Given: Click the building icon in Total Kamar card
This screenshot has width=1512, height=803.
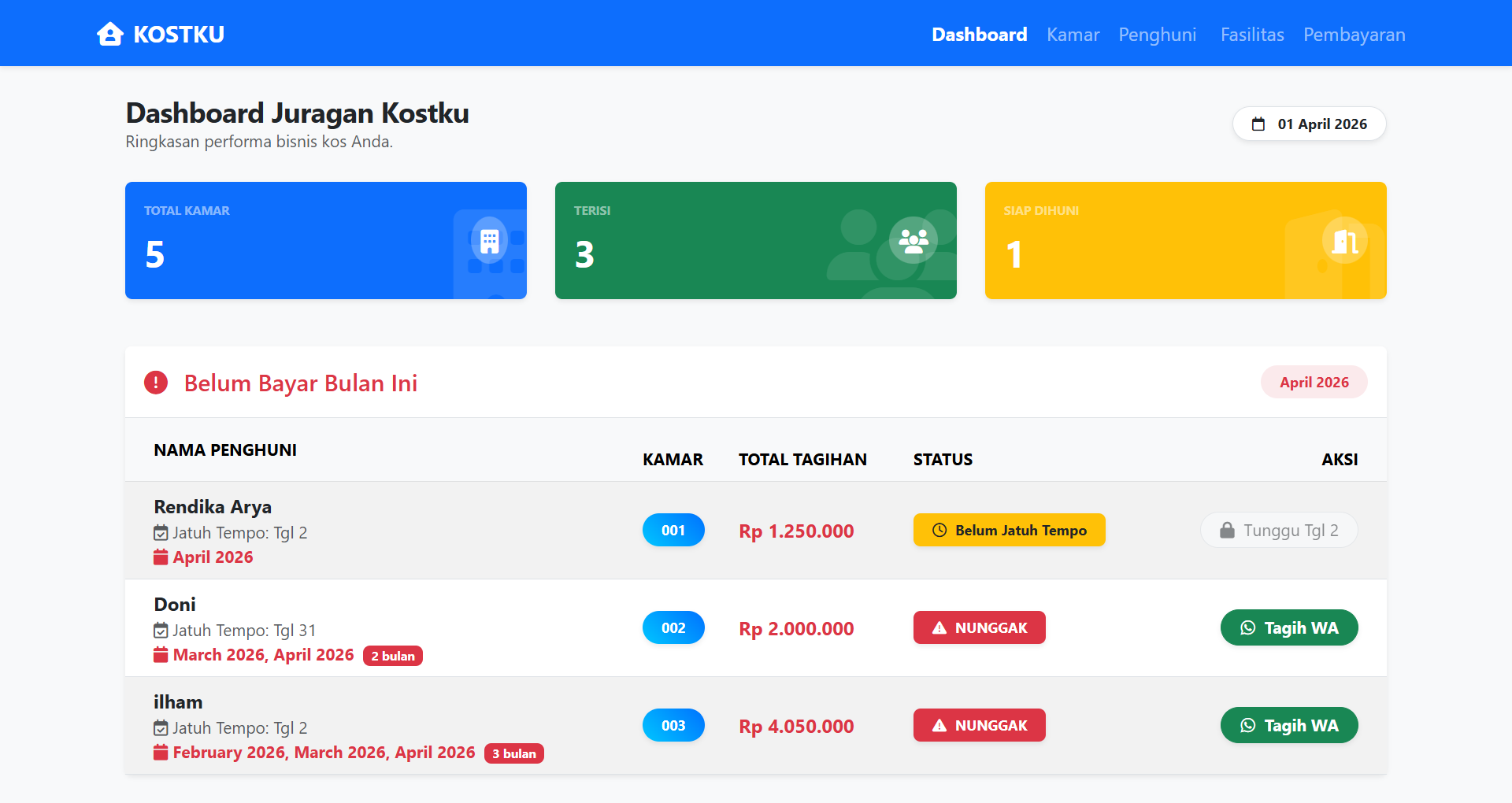Looking at the screenshot, I should [x=489, y=240].
